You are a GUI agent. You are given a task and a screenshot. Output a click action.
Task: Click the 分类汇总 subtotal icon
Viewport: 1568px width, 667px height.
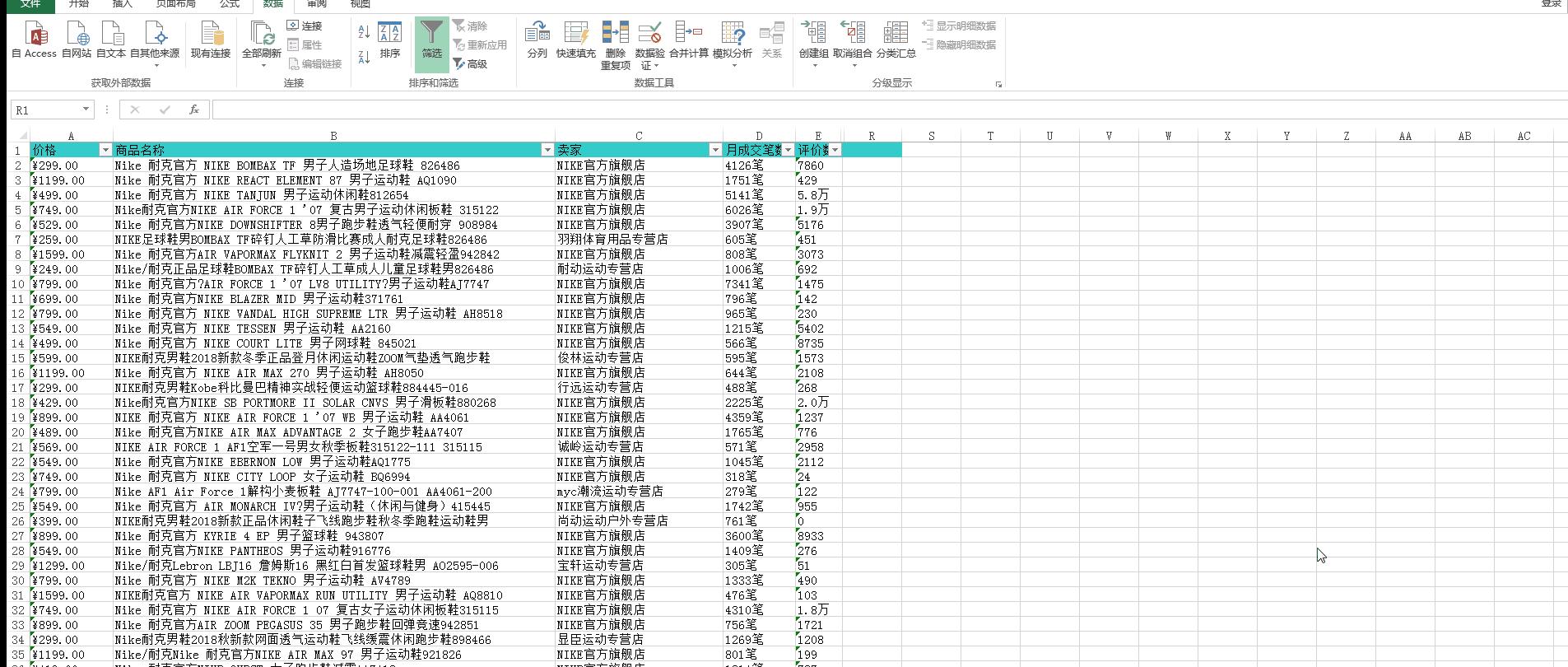pos(896,40)
